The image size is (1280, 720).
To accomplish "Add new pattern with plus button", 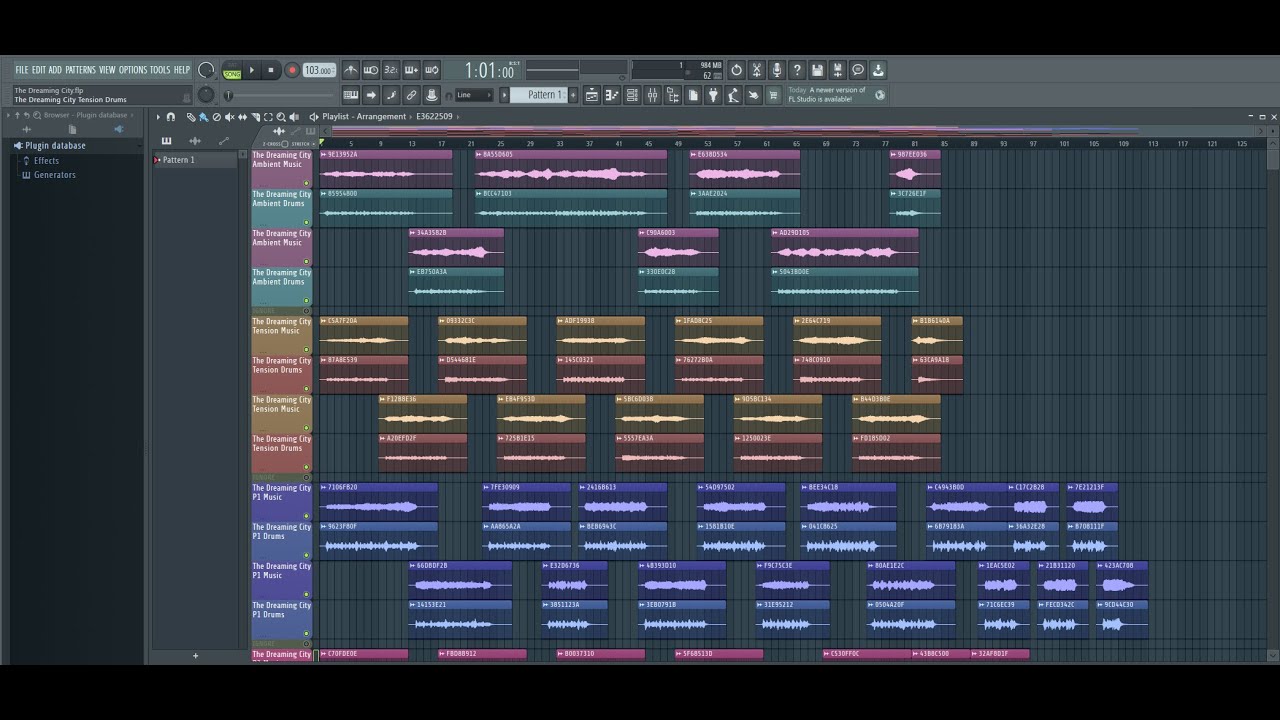I will click(573, 95).
